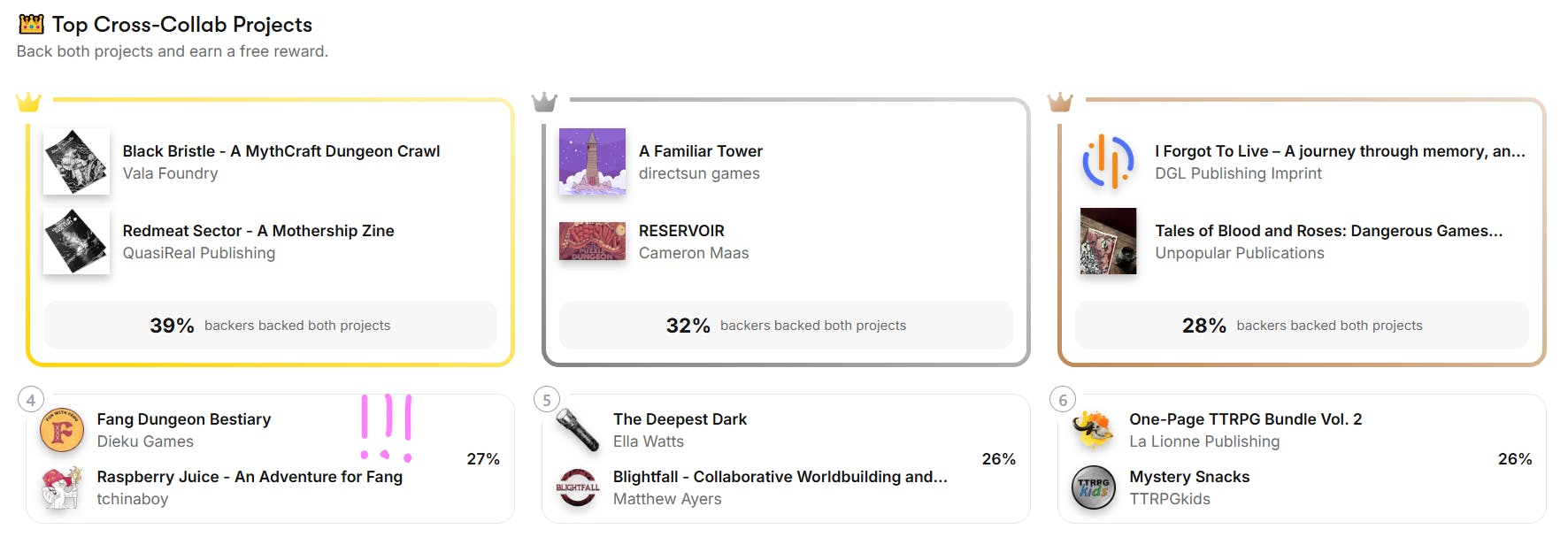Click The Deepest Dark flashlight icon

tap(578, 431)
